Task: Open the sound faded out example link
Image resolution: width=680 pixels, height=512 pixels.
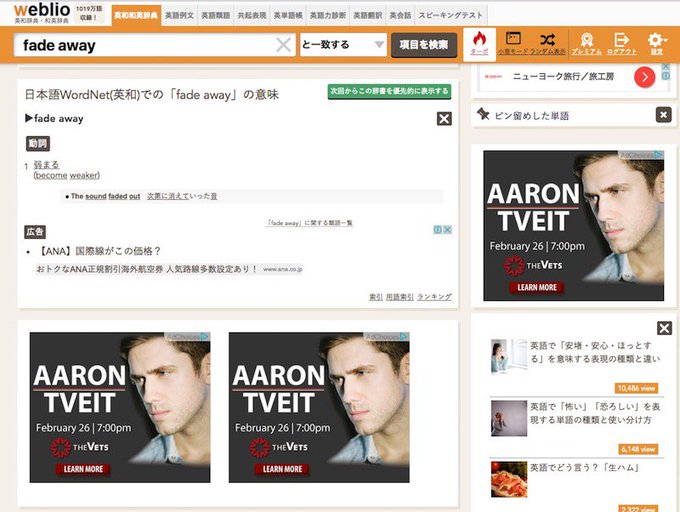Action: (113, 196)
